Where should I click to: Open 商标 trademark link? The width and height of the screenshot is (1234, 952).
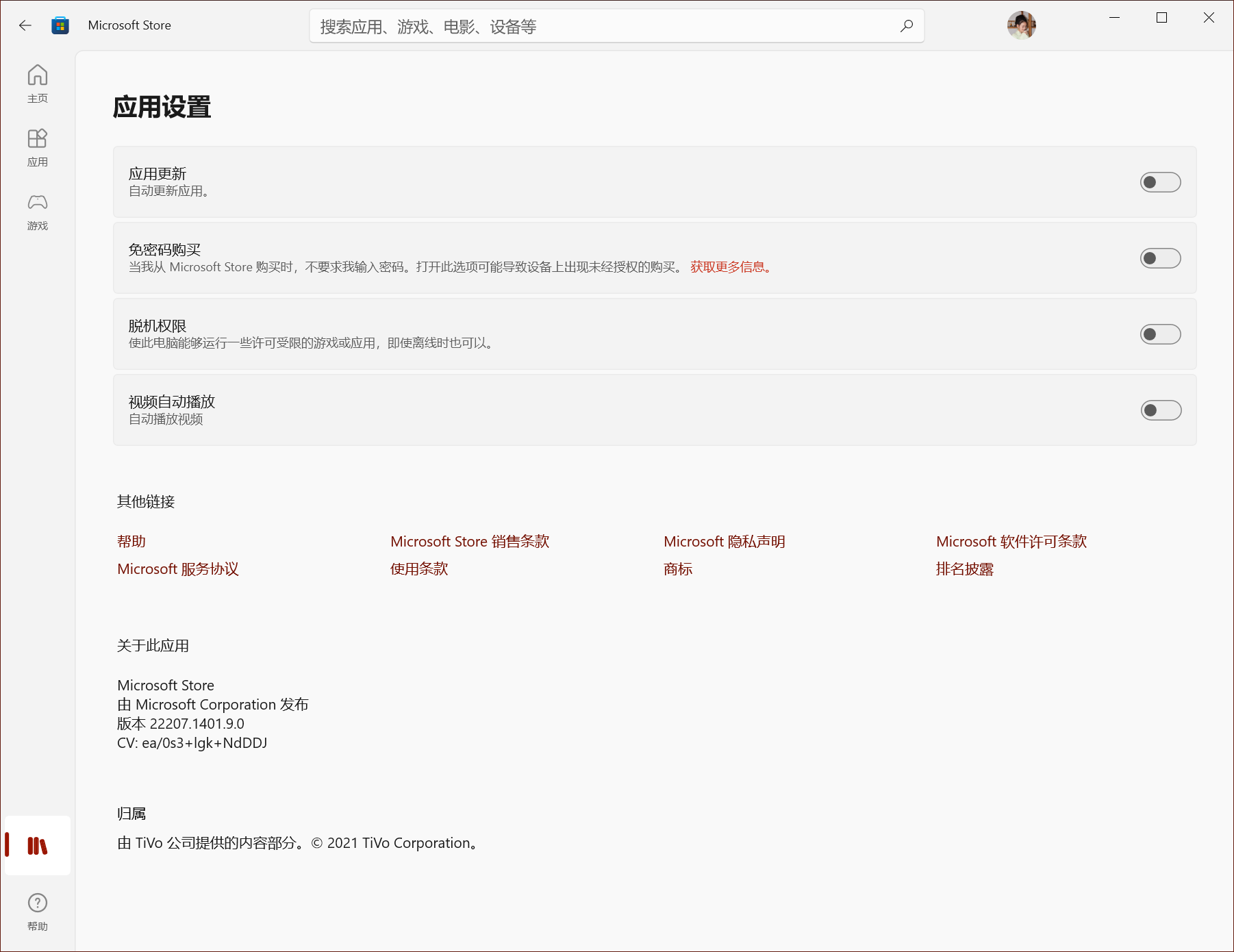(x=678, y=569)
